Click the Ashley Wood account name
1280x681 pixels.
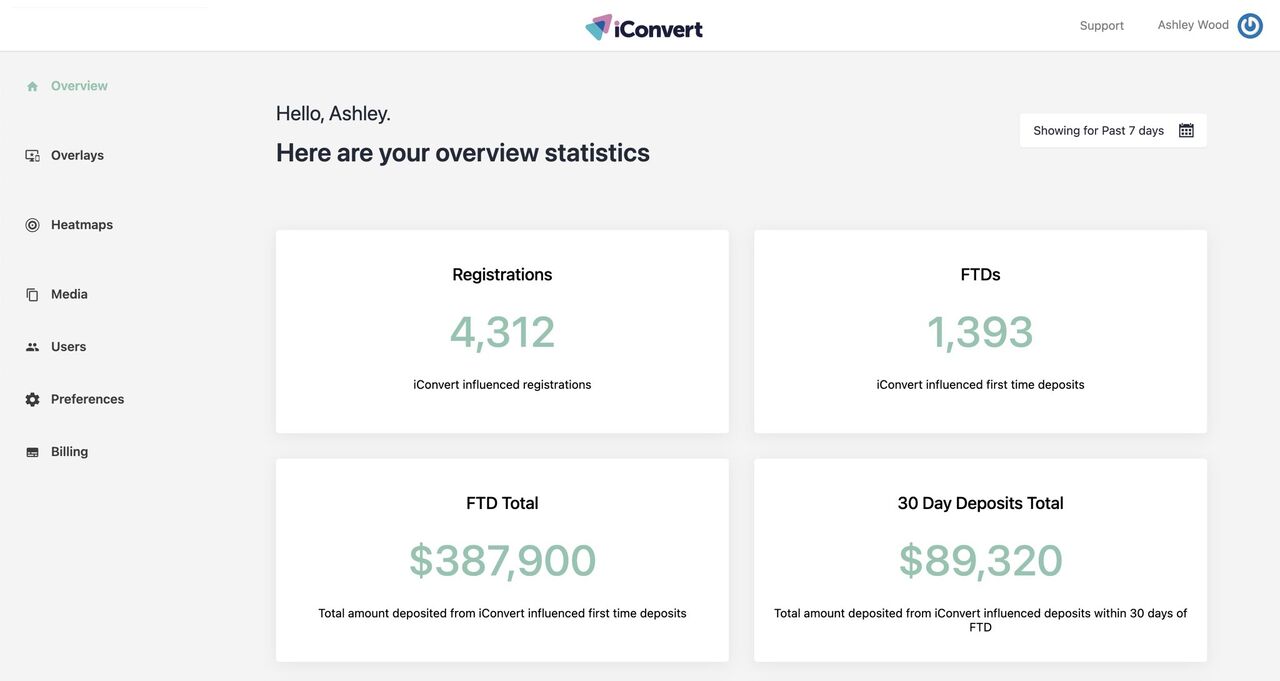(1193, 25)
